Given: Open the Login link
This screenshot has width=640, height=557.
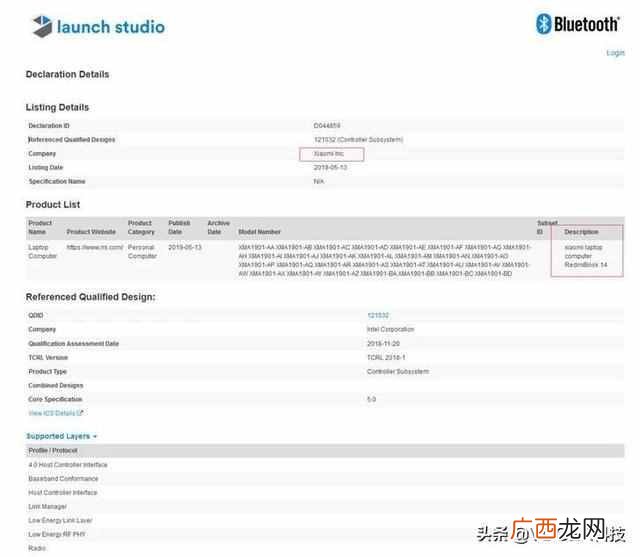Looking at the screenshot, I should (x=615, y=53).
